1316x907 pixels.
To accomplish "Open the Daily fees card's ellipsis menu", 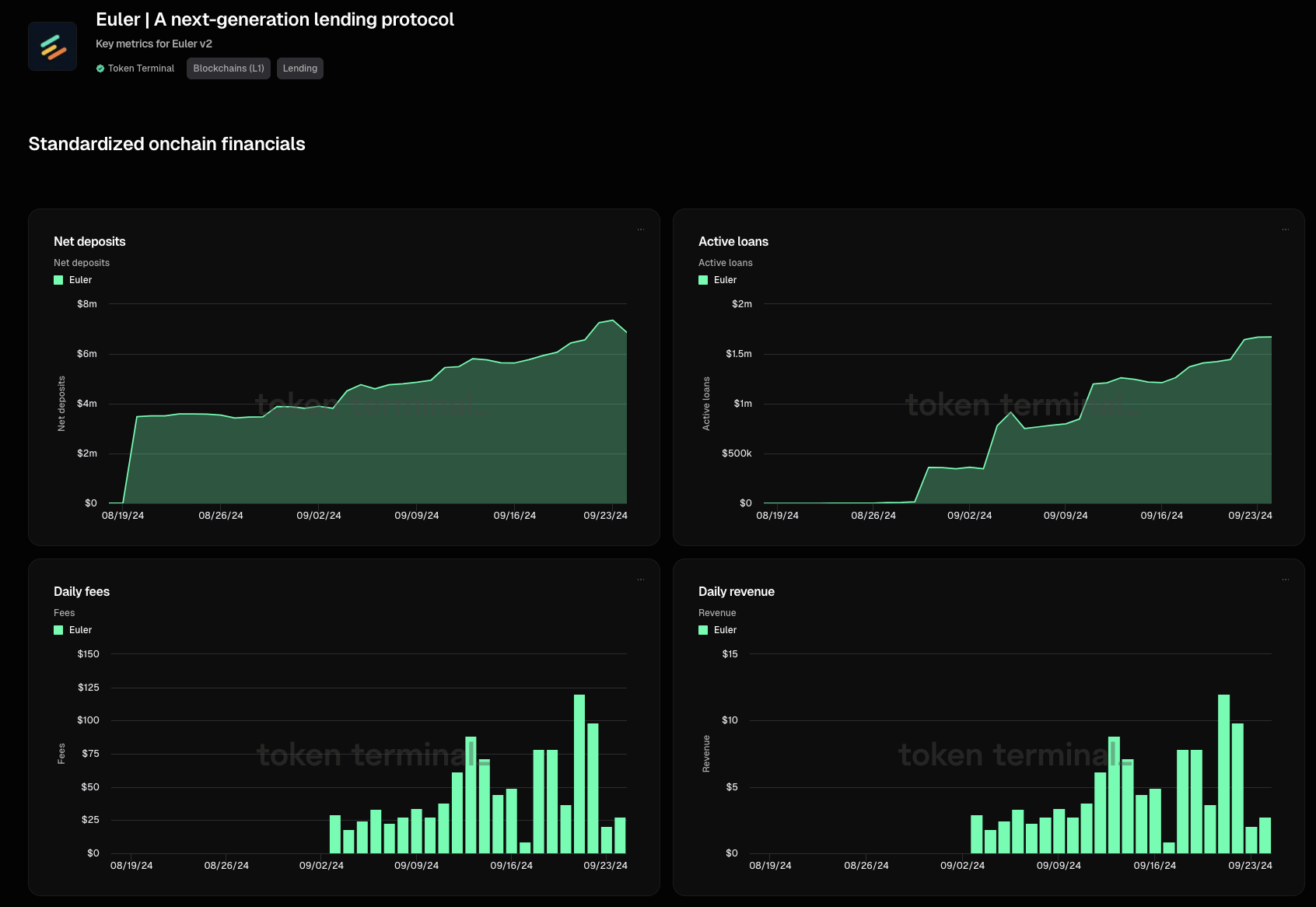I will tap(640, 580).
